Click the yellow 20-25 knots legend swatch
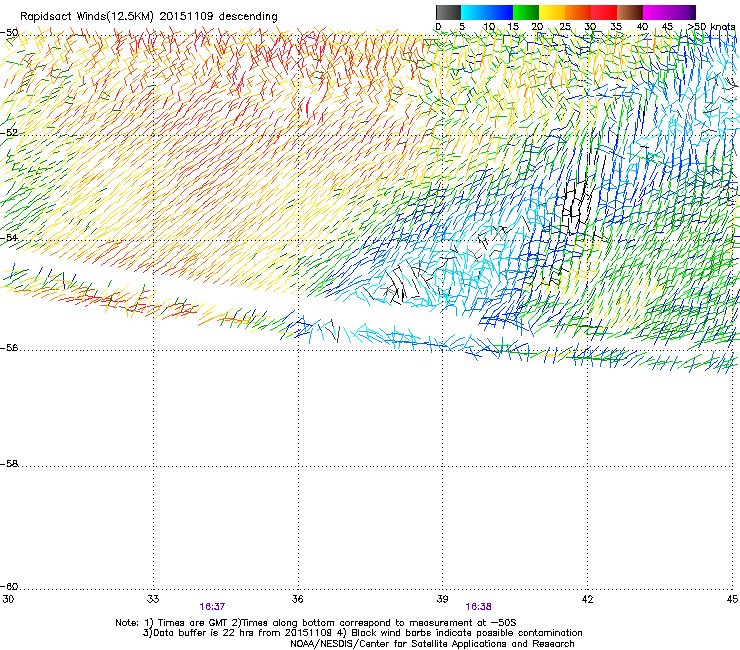This screenshot has height=650, width=740. coord(552,12)
